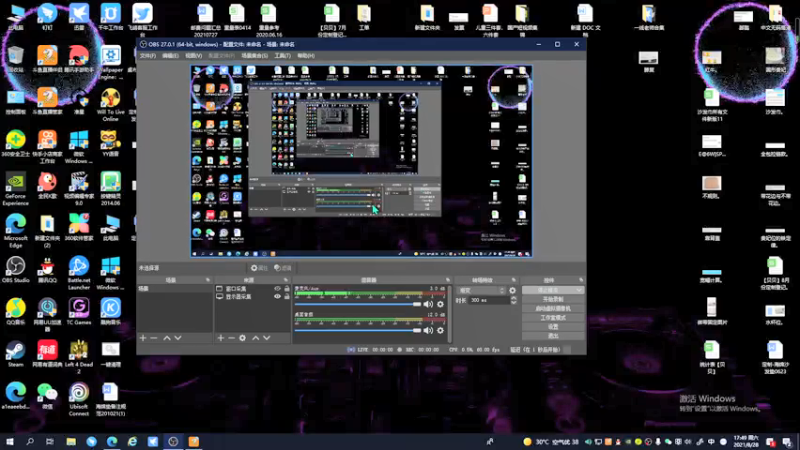Open the 帮助(H) menu in OBS
Viewport: 800px width, 450px height.
click(306, 56)
